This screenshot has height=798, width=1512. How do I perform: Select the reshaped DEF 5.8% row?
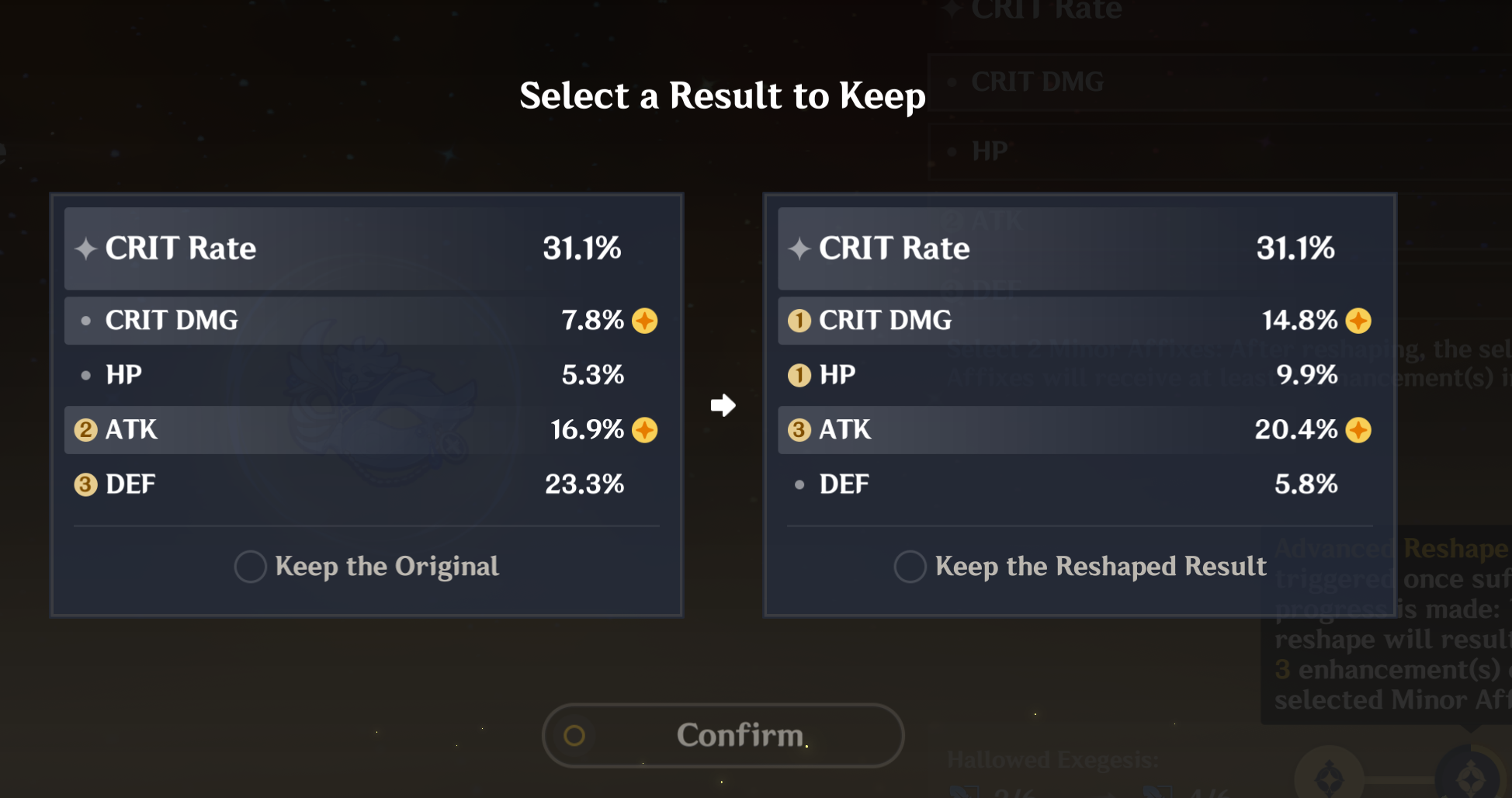[x=1080, y=484]
